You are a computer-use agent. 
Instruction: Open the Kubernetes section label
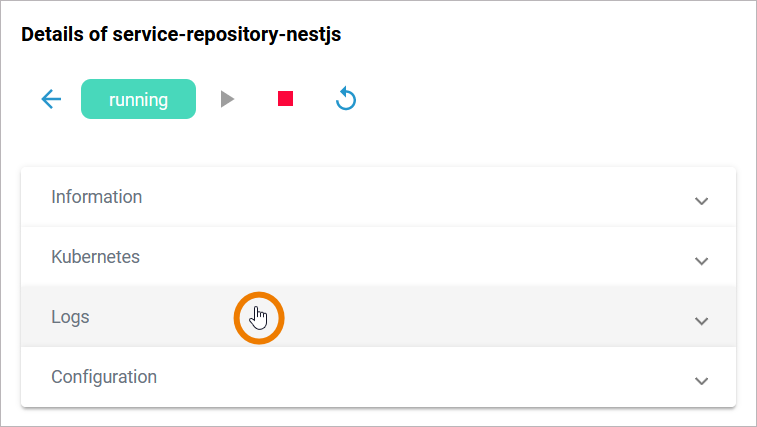pyautogui.click(x=95, y=257)
